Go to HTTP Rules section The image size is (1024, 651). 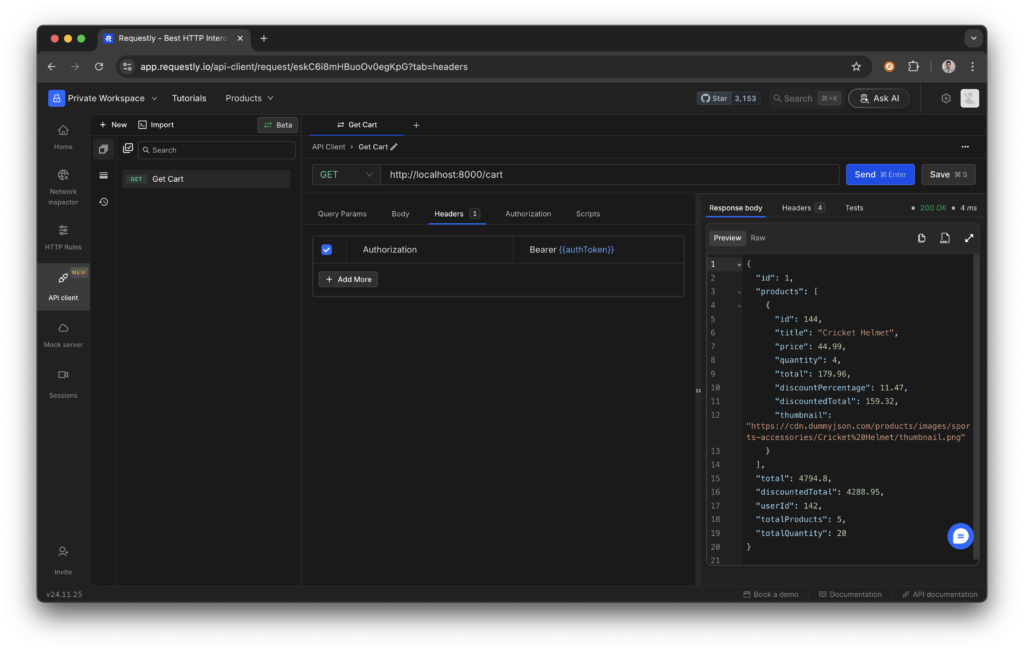click(63, 237)
